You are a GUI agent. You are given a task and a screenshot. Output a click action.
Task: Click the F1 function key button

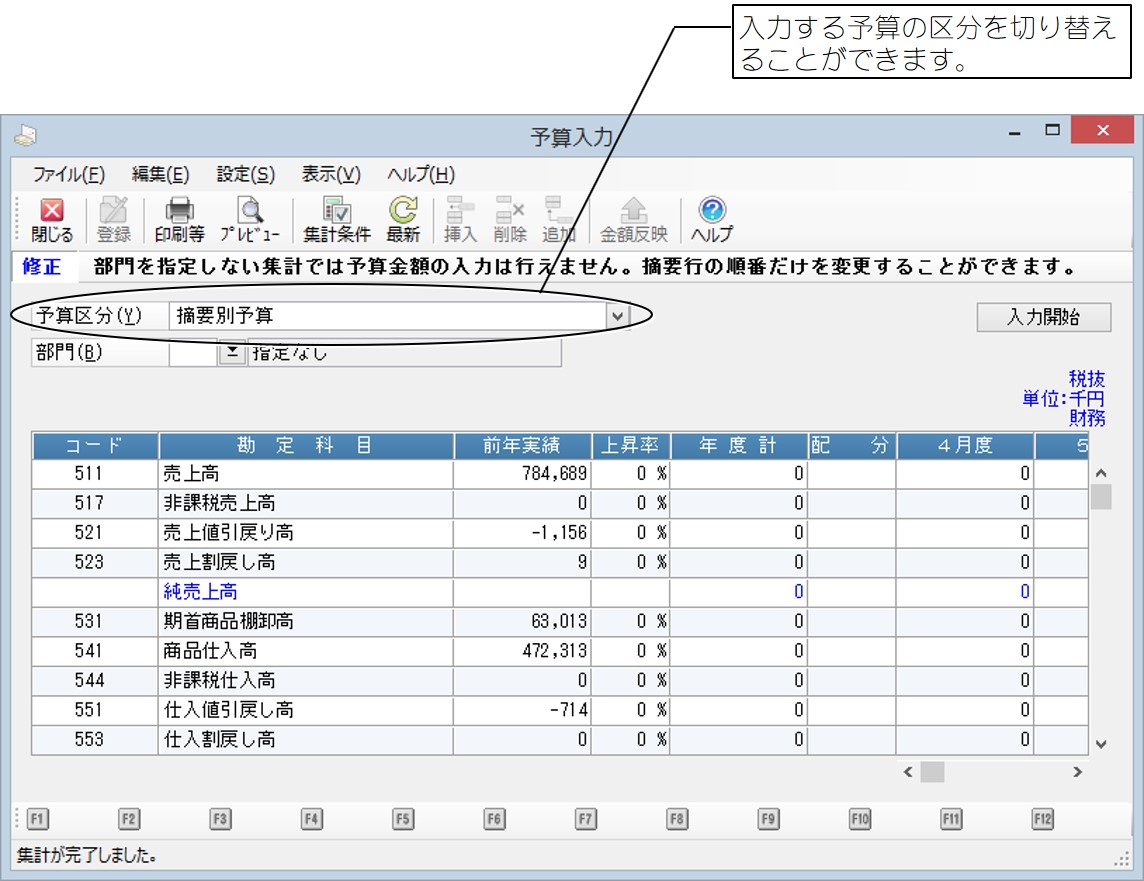click(x=37, y=819)
